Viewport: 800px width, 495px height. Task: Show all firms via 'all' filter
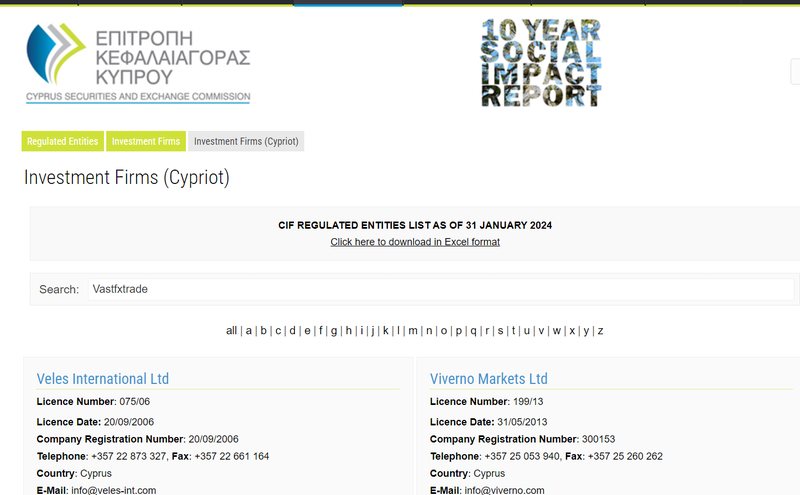231,331
